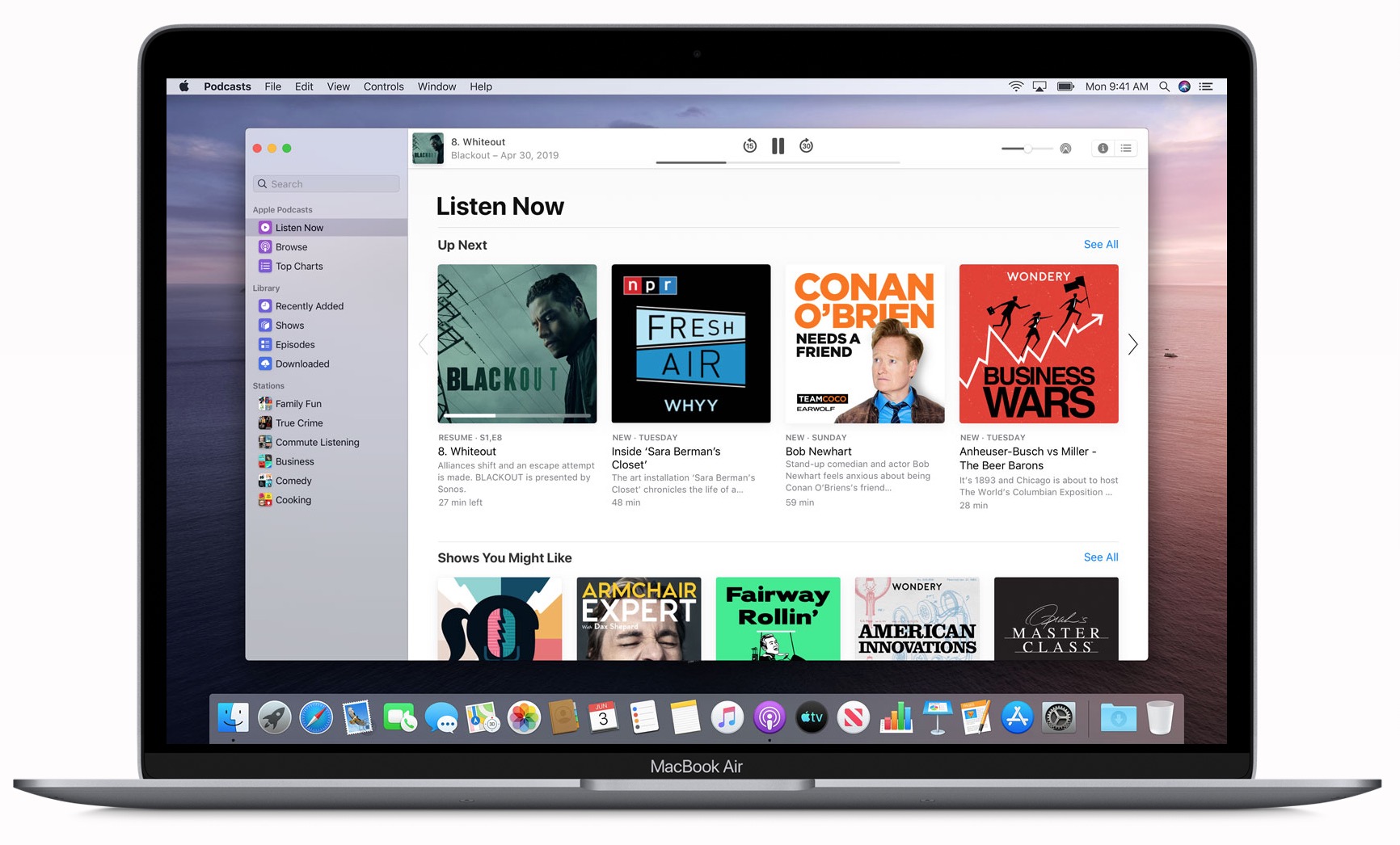The image size is (1400, 845).
Task: Go to Episodes in library
Action: coord(327,345)
